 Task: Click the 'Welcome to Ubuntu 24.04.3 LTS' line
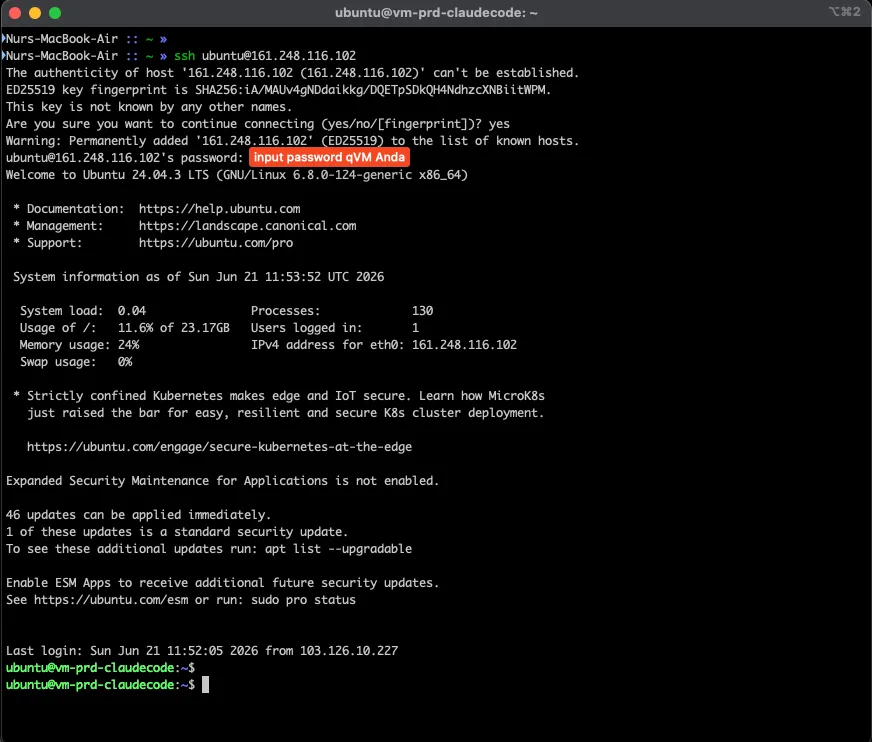[x=237, y=175]
